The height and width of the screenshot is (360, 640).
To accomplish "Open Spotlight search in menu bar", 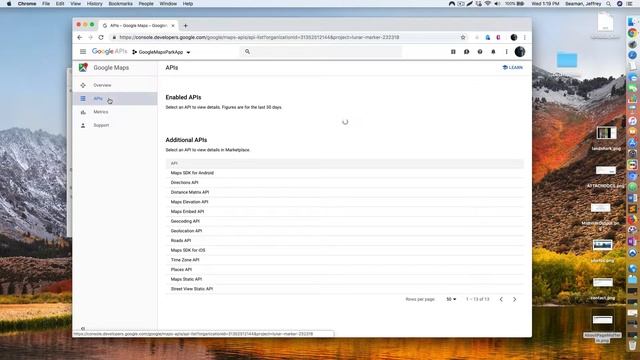I will pos(609,4).
